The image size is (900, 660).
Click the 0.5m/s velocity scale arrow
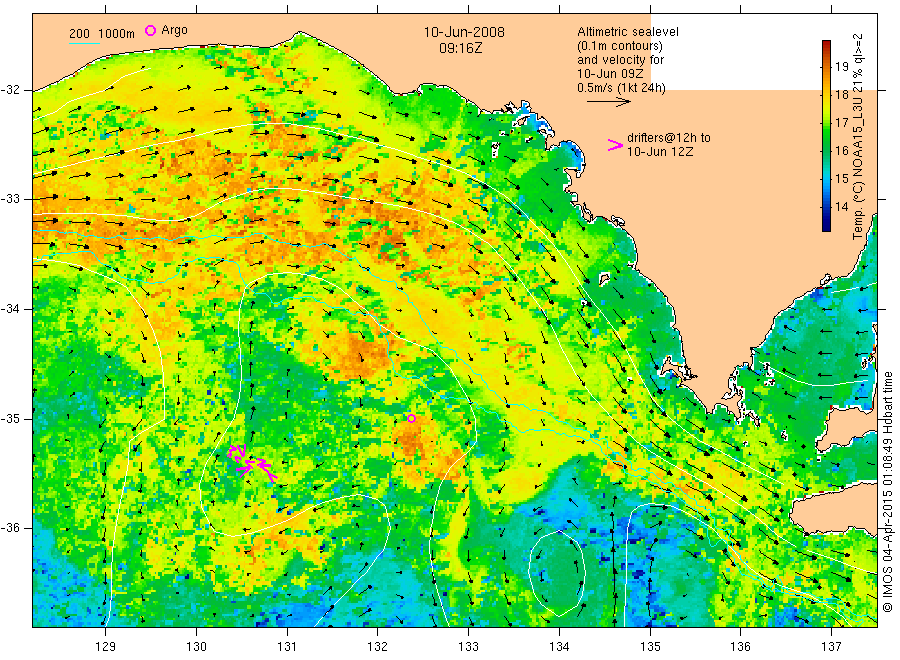(608, 102)
